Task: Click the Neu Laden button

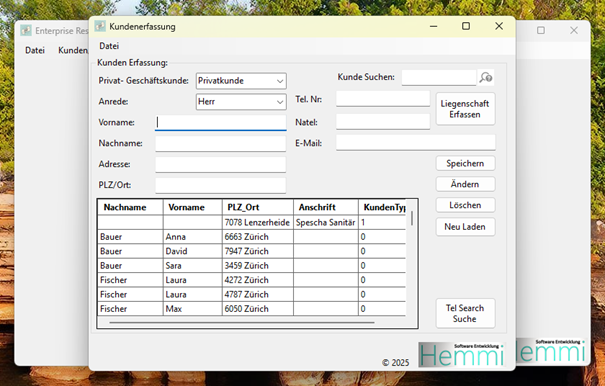Action: (x=465, y=227)
